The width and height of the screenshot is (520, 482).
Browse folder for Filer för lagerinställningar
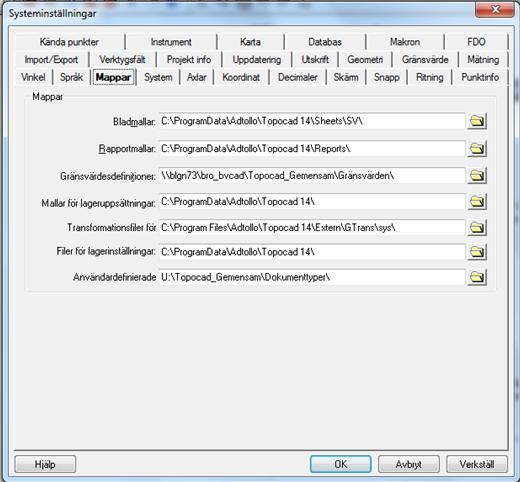click(x=477, y=252)
